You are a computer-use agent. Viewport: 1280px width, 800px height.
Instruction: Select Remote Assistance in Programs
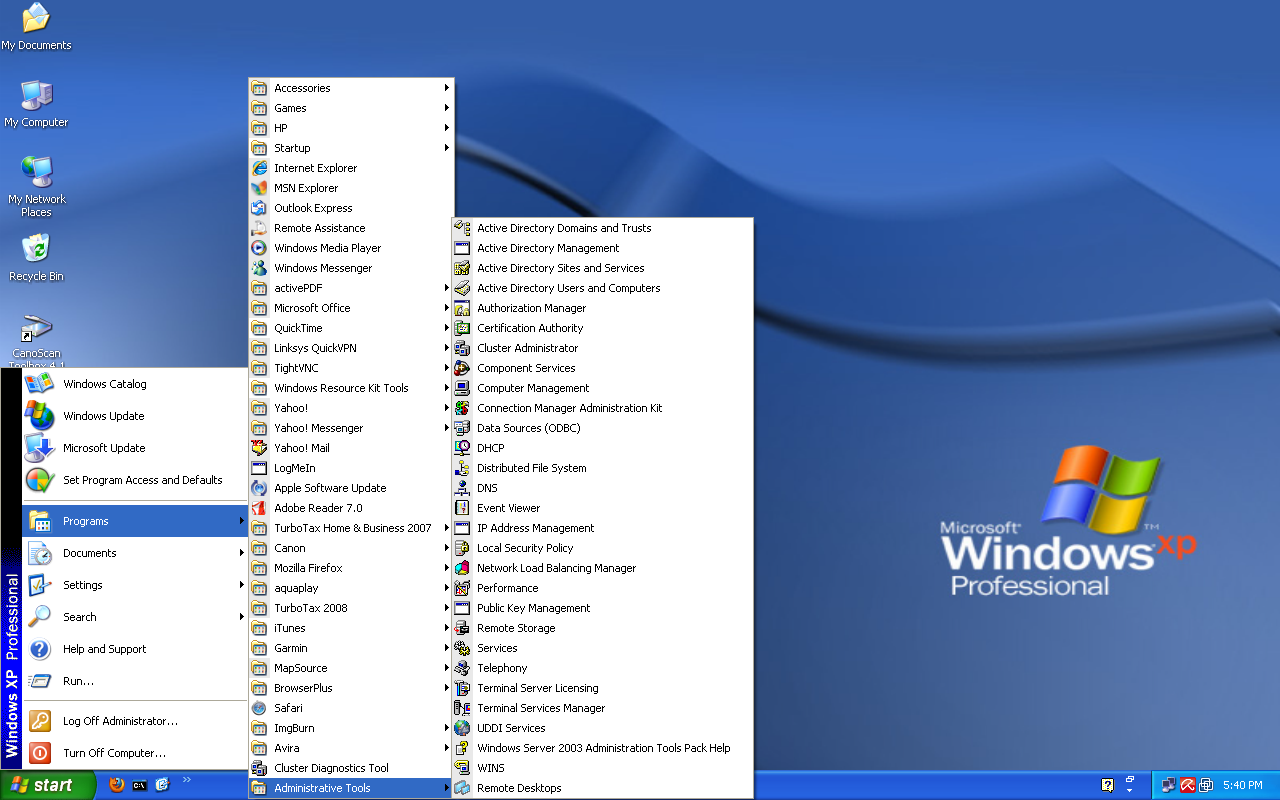[351, 228]
